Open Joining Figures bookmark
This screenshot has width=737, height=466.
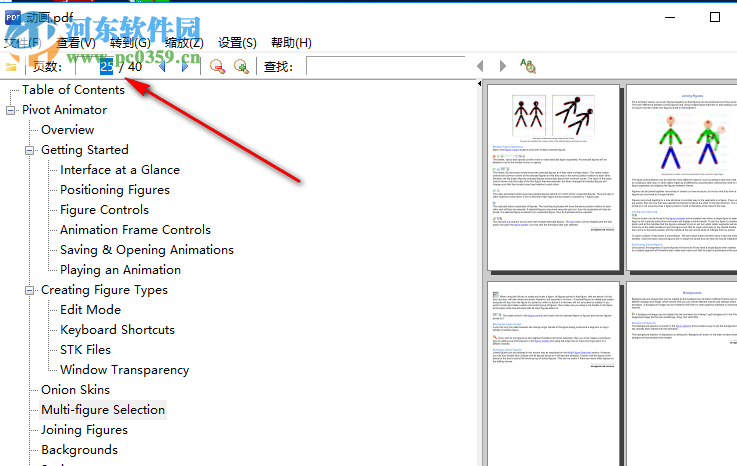[x=84, y=430]
